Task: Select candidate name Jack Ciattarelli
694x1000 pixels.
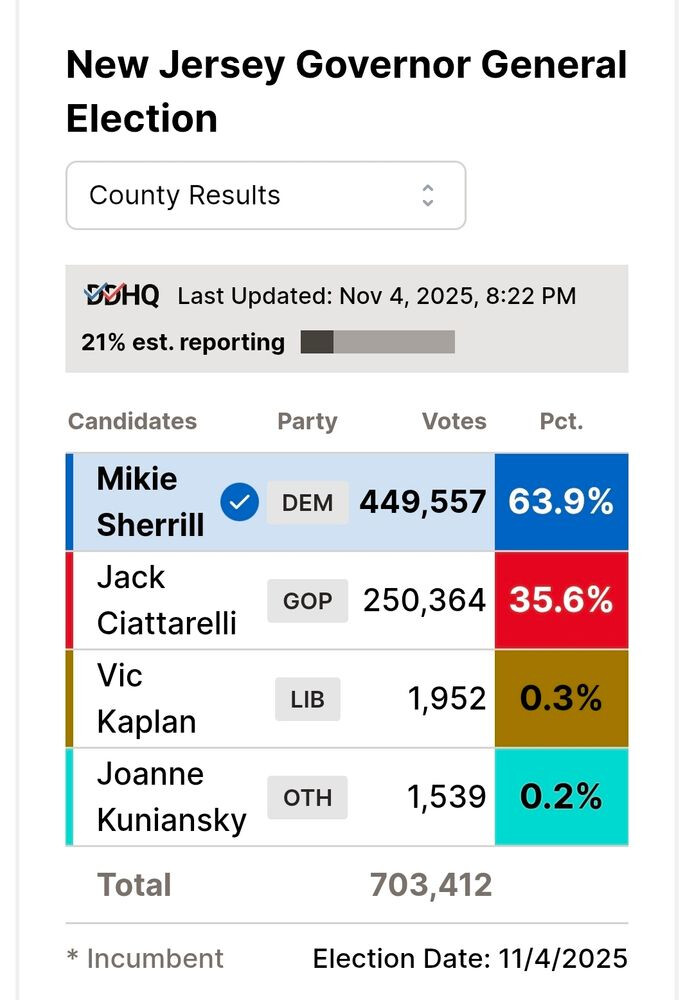Action: coord(166,600)
